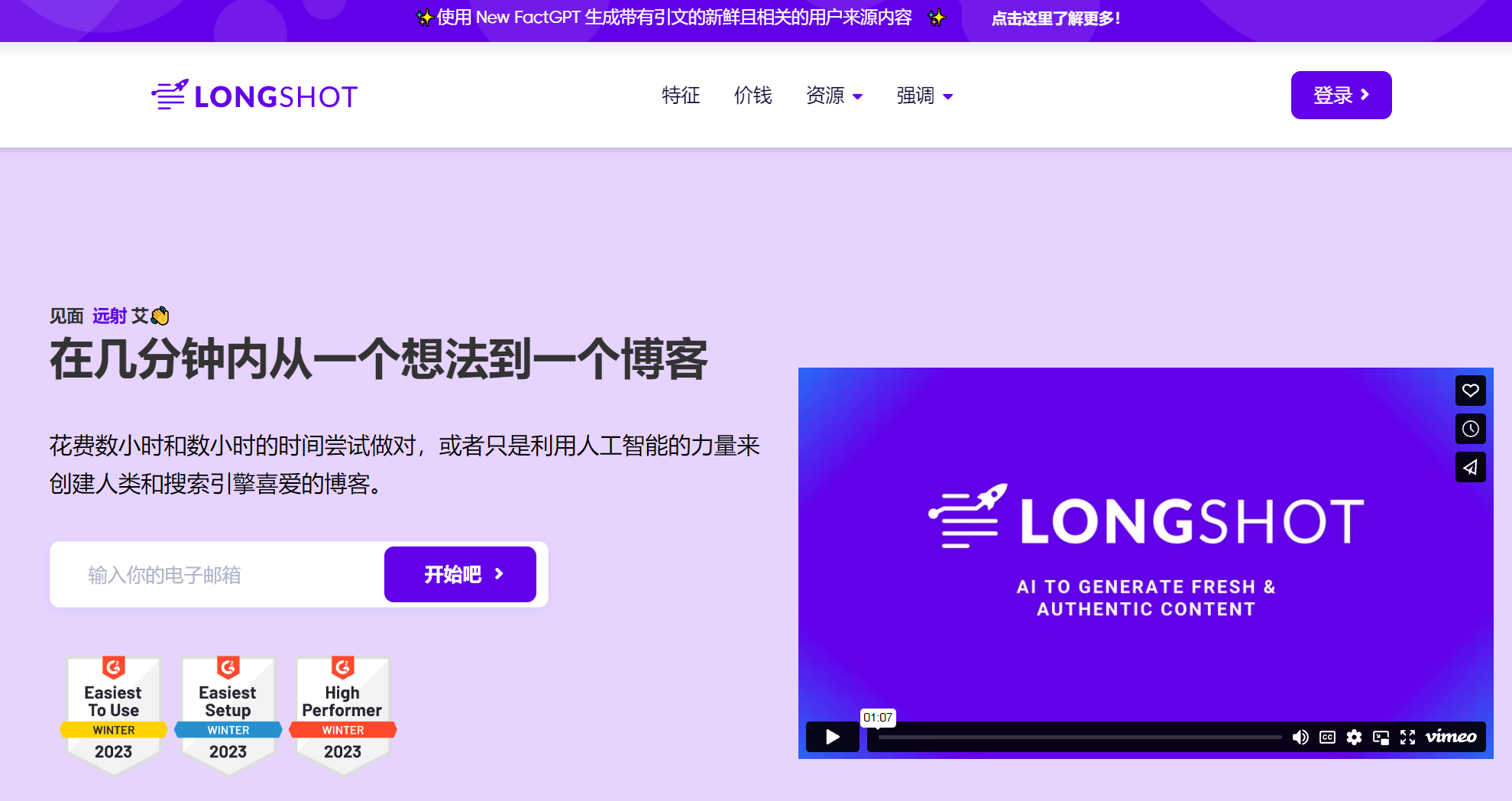Click the 登录 login button
1512x801 pixels.
click(1341, 96)
